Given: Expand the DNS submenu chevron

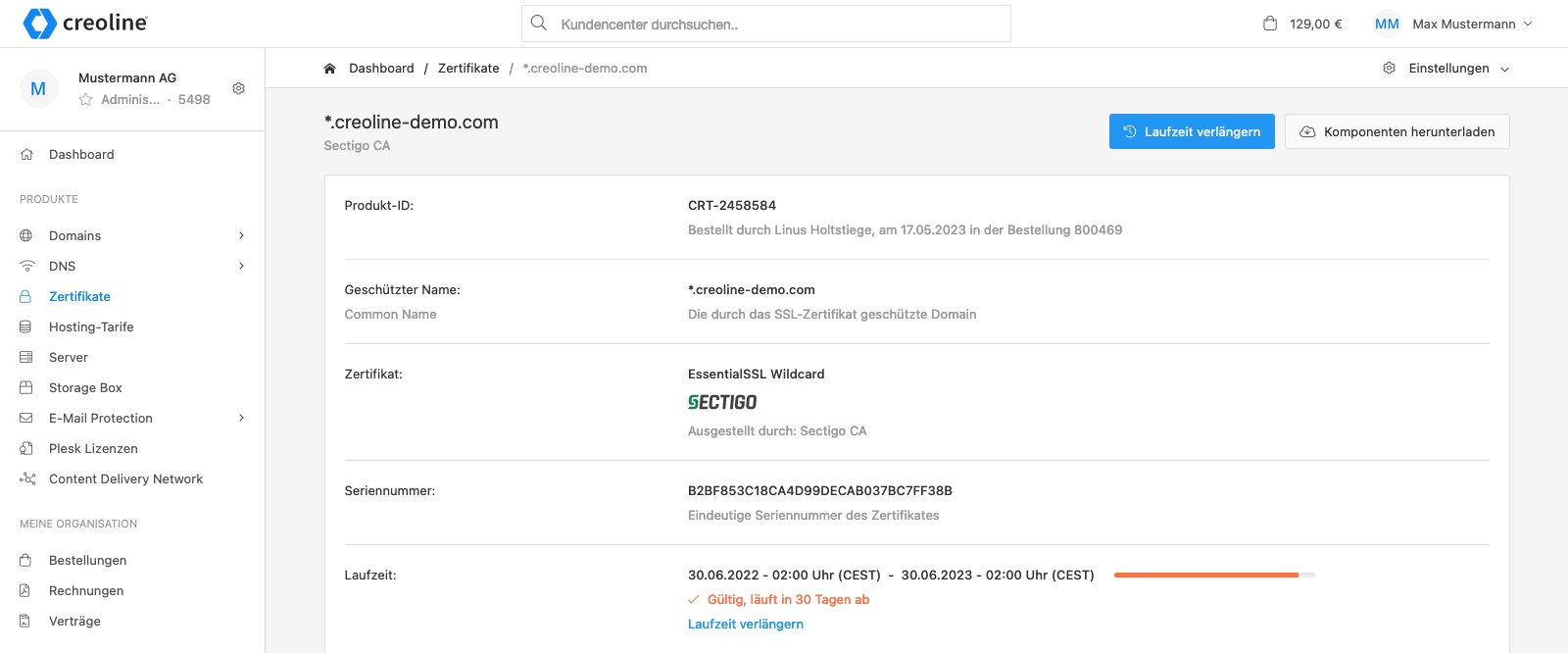Looking at the screenshot, I should 241,266.
